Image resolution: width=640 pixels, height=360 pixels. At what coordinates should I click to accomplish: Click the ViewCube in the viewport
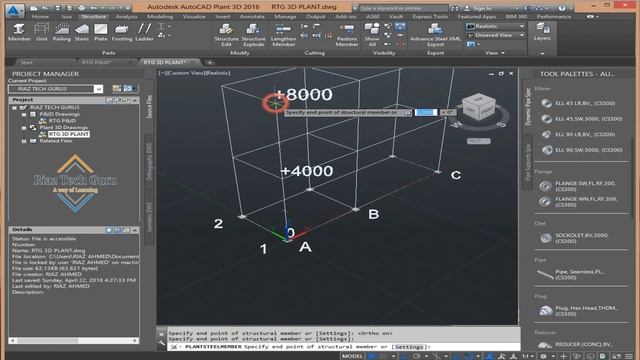pos(478,107)
